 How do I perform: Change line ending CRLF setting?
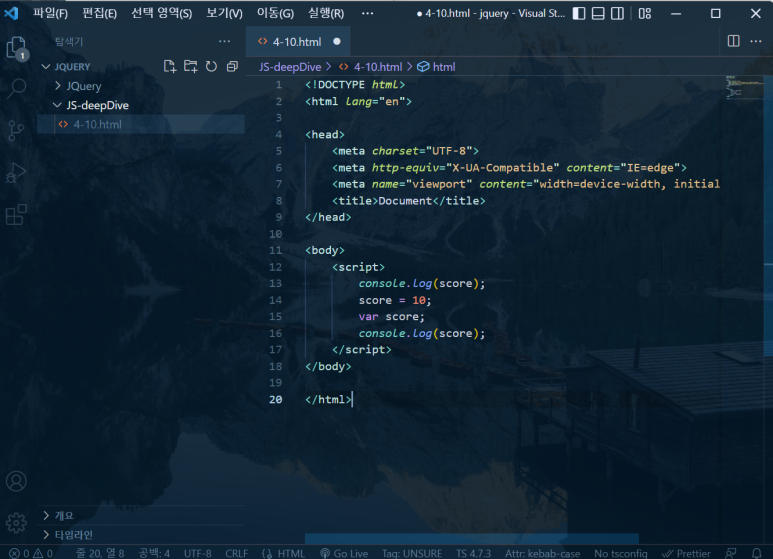[x=237, y=554]
